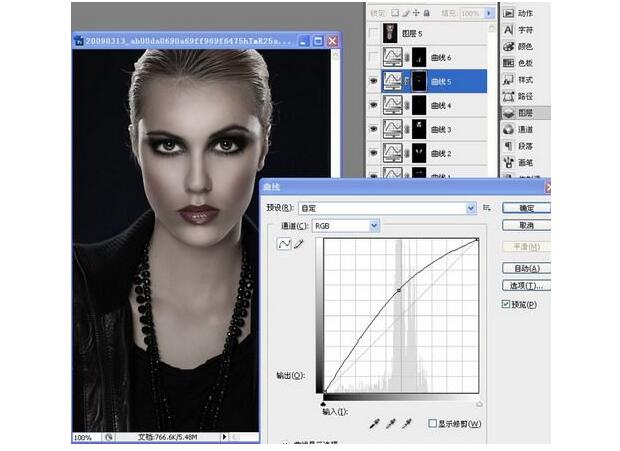Select the 图层 5 layer name
The height and width of the screenshot is (451, 620).
(x=412, y=34)
